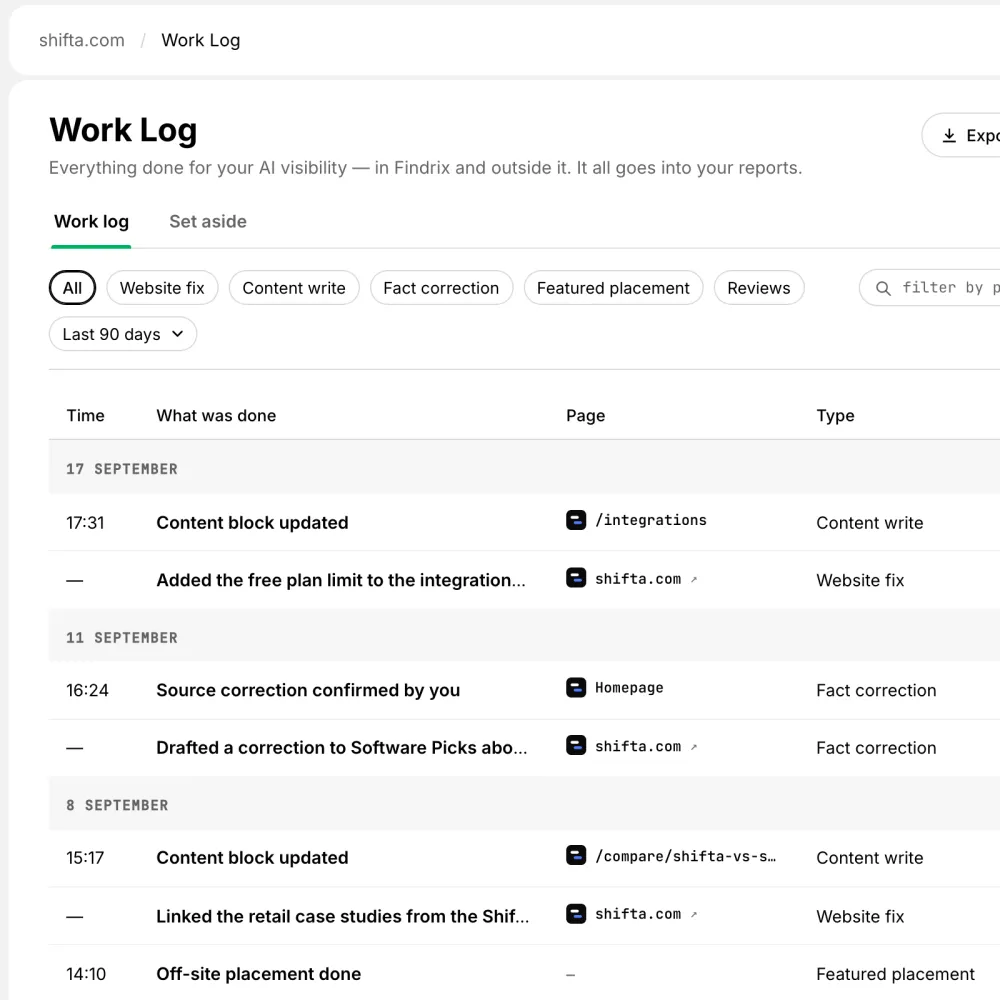Click the Shifta icon beside /integrations
Image resolution: width=1000 pixels, height=1000 pixels.
(576, 520)
